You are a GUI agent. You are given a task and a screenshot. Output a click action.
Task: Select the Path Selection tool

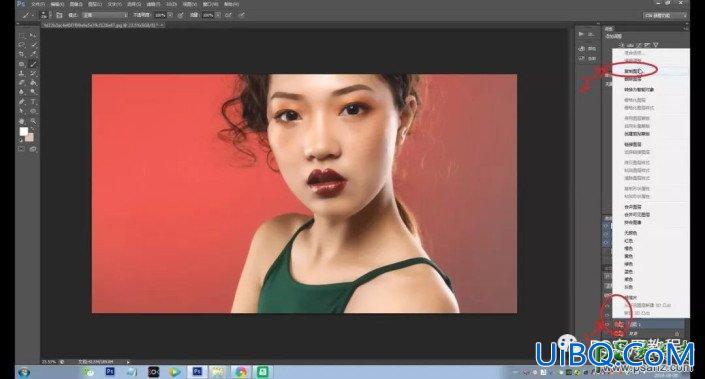pos(22,111)
